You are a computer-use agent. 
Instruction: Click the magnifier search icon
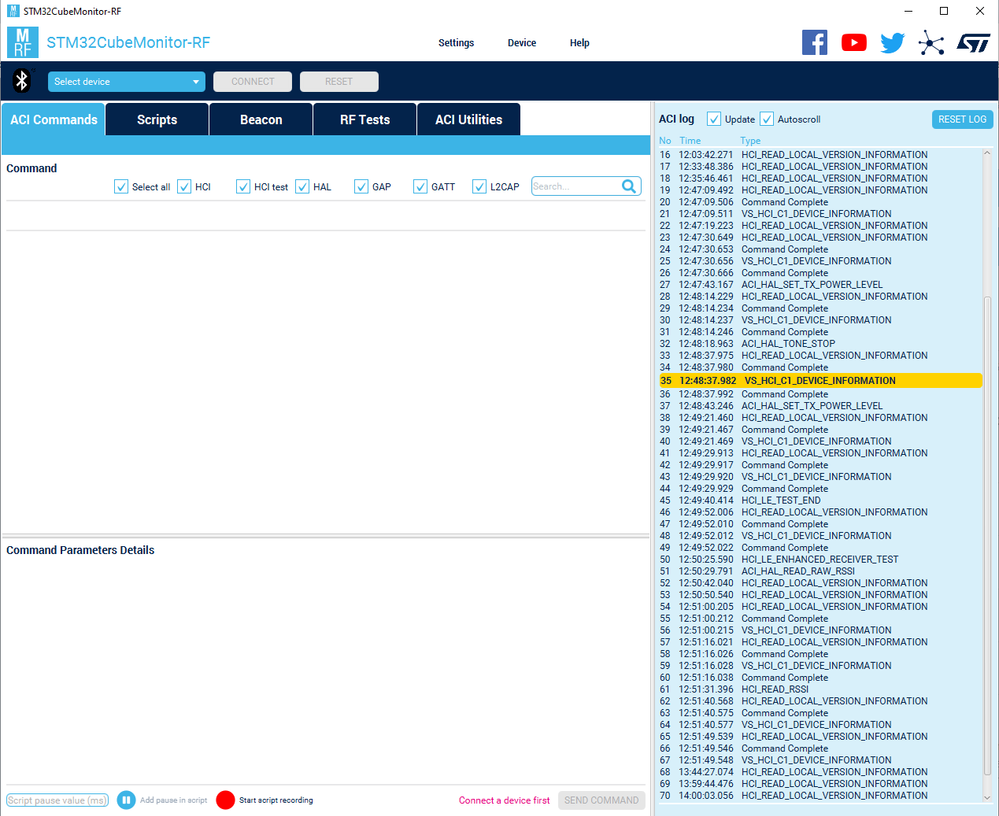(629, 186)
